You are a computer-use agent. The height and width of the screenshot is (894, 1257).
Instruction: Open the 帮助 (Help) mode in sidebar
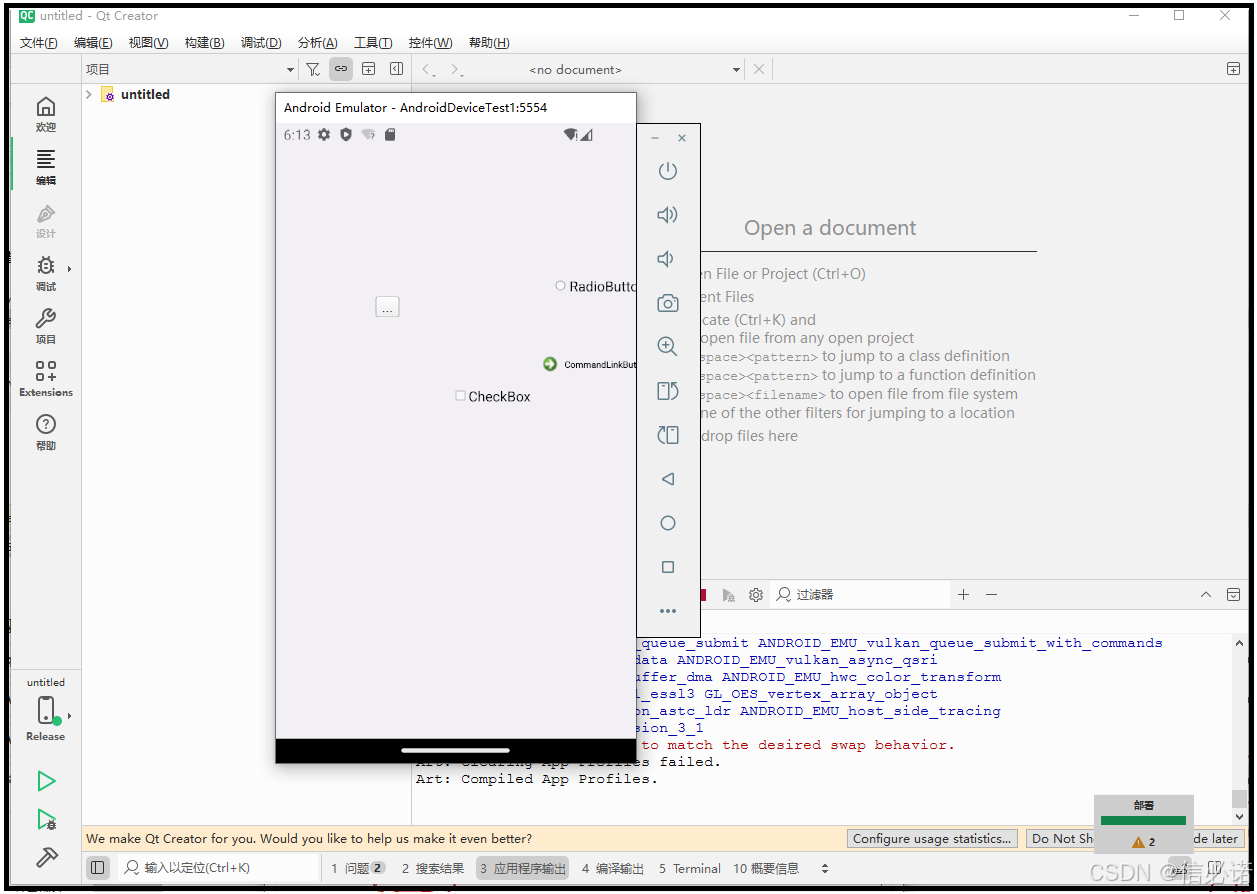click(46, 432)
